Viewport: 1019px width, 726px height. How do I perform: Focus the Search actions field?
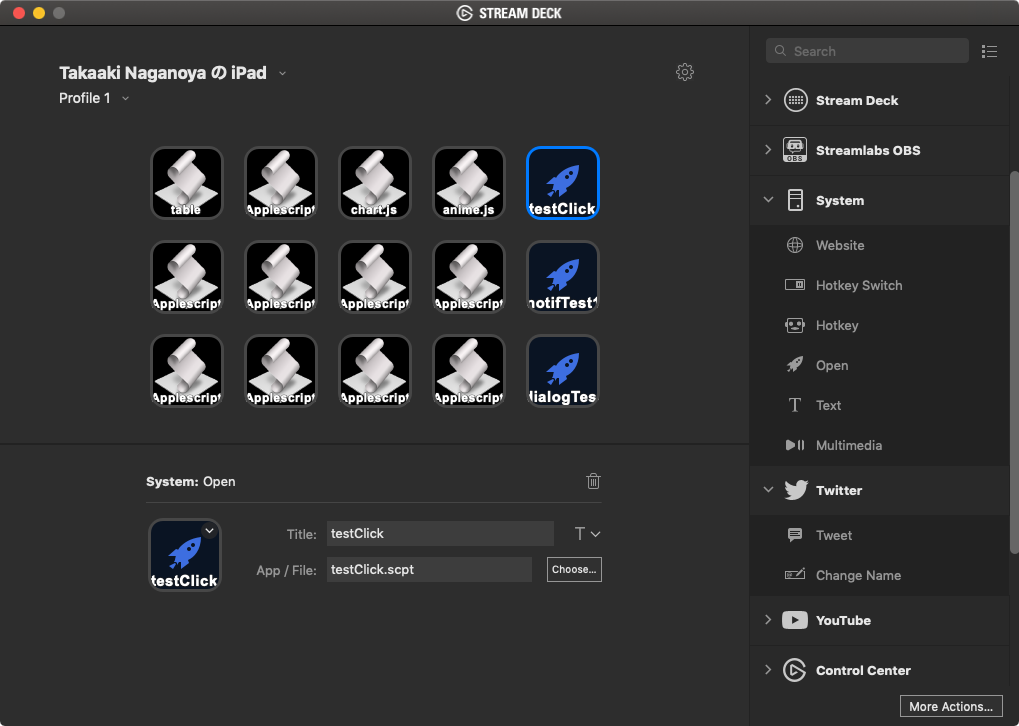pyautogui.click(x=867, y=51)
